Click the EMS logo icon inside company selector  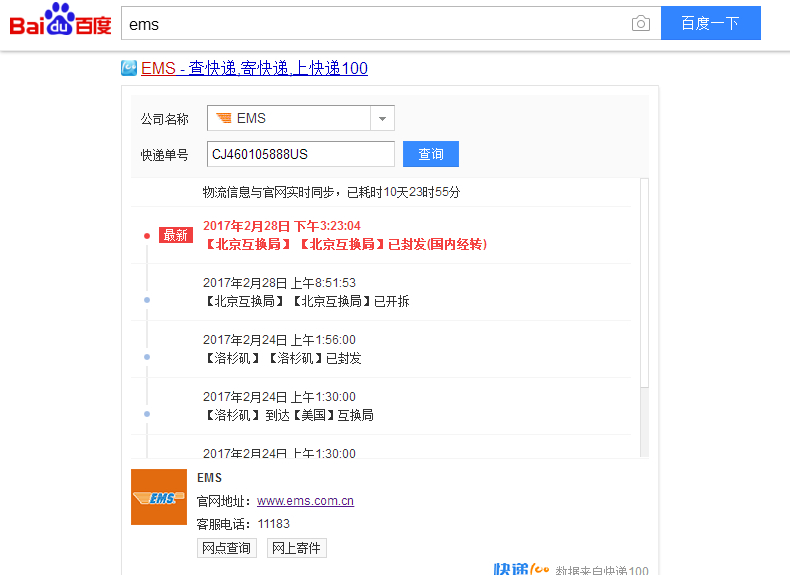click(224, 118)
